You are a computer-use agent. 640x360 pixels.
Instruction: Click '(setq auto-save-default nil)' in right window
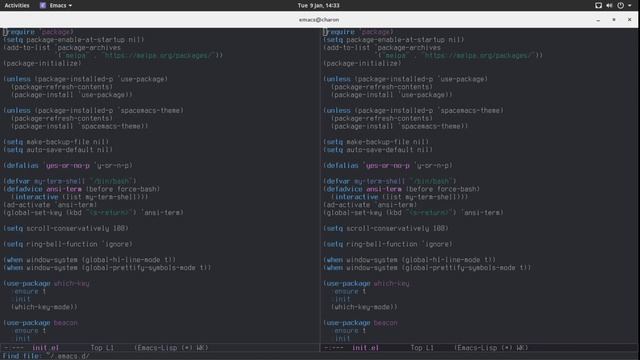click(x=378, y=150)
